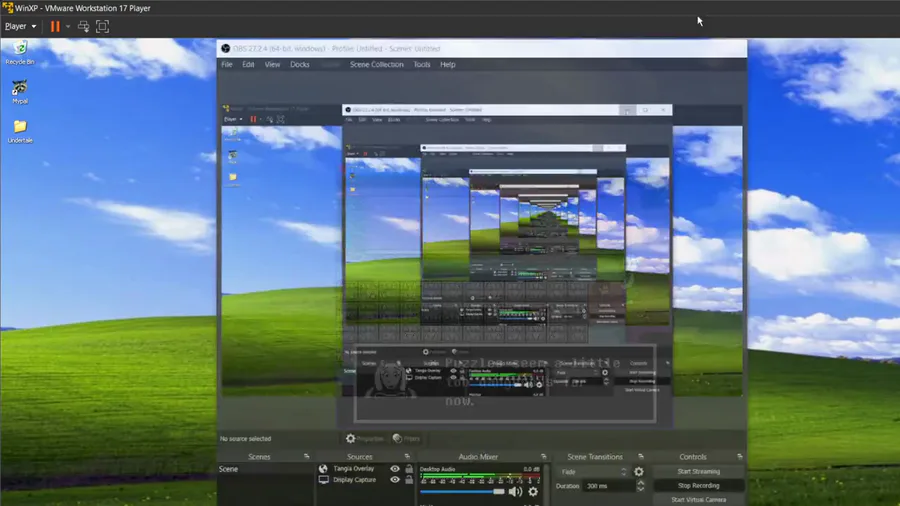900x506 pixels.
Task: Pop out the Scene Transitions dock
Action: click(641, 457)
